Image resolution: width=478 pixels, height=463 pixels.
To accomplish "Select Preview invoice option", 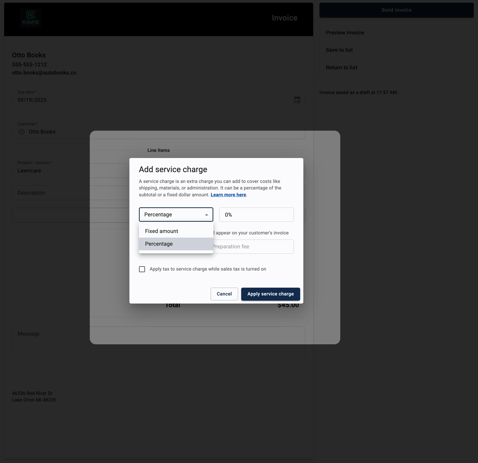I will [x=345, y=33].
